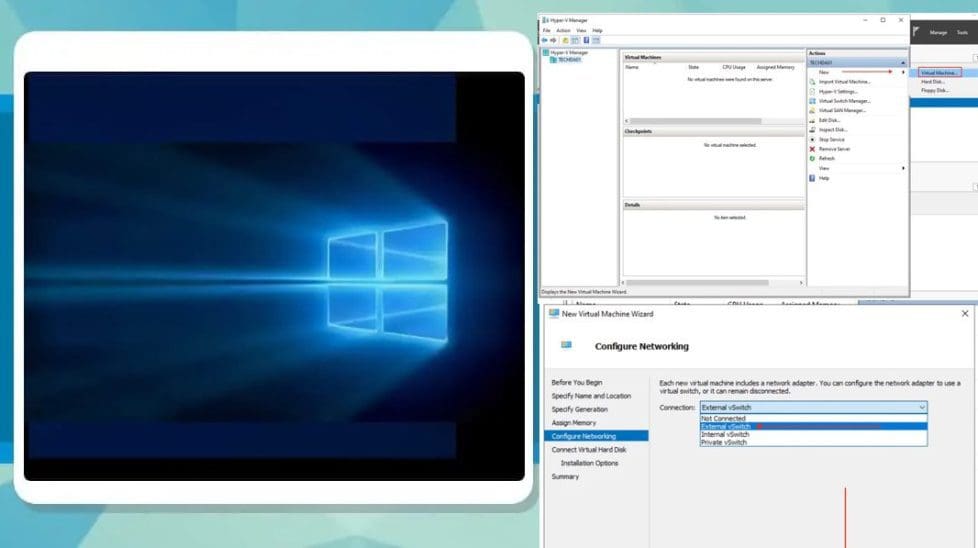The width and height of the screenshot is (978, 548).
Task: Open the View menu in Hyper-V Manager
Action: (581, 31)
